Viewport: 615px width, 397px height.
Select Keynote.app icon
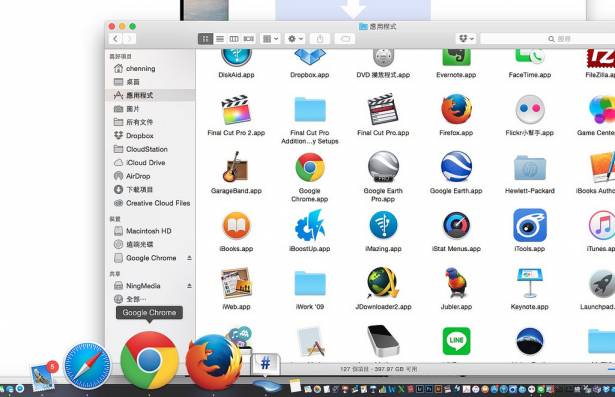pyautogui.click(x=529, y=283)
